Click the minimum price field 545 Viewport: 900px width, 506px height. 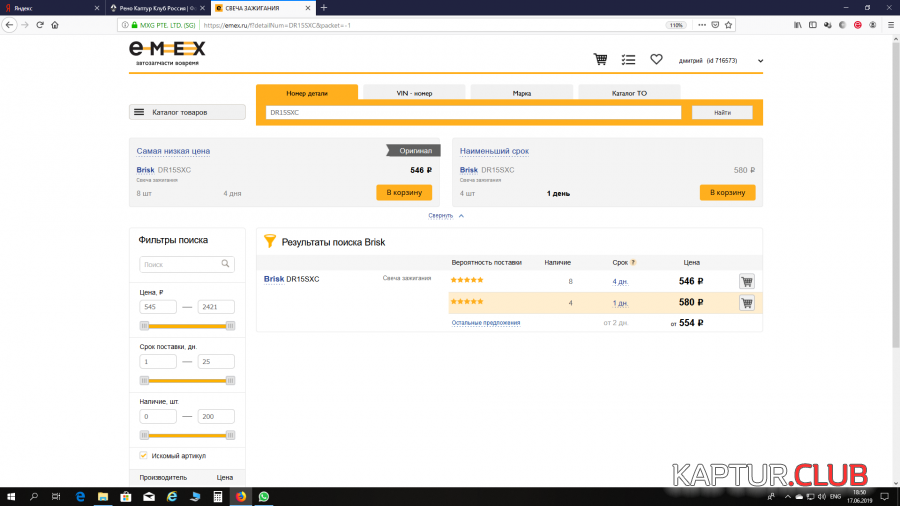(158, 307)
